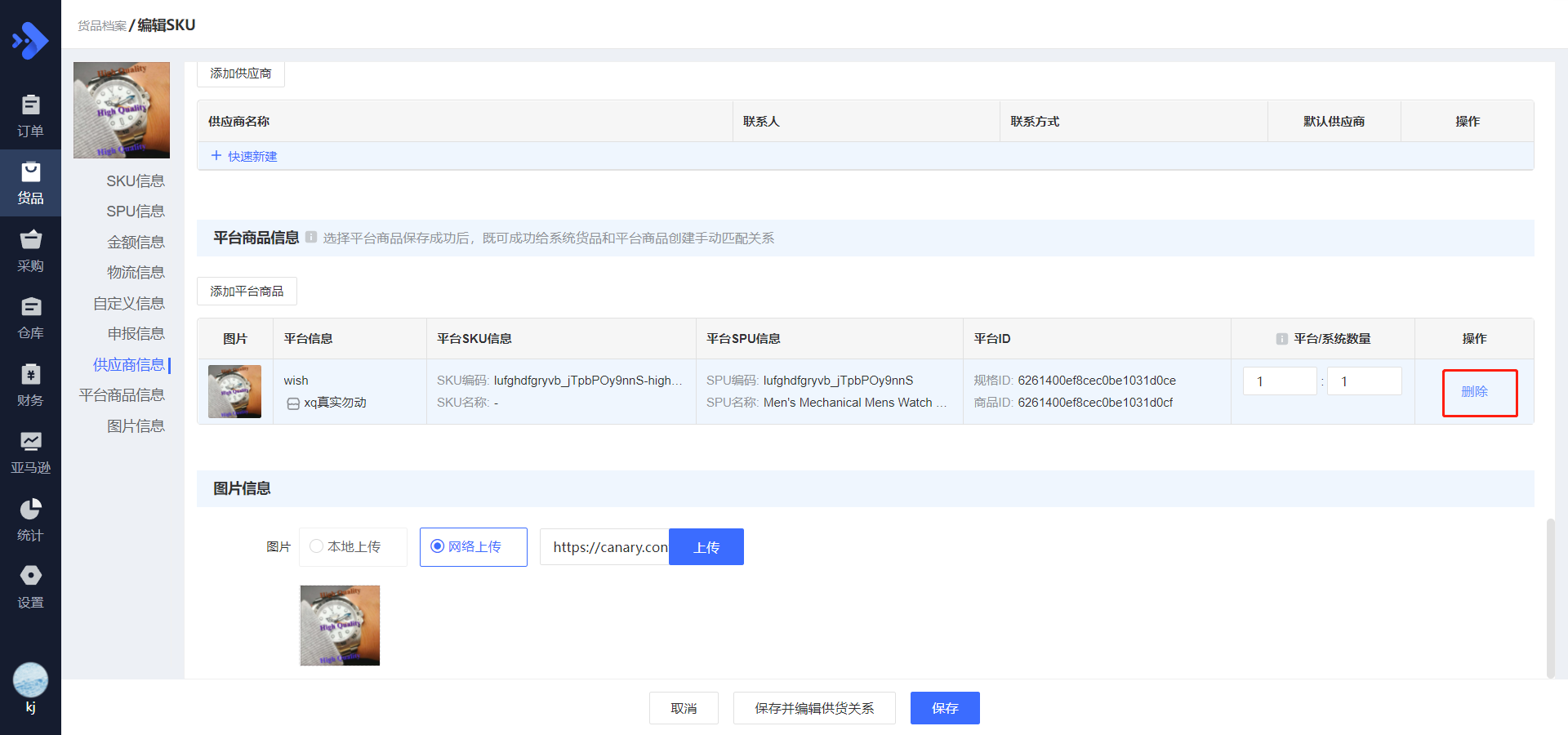Click the 快速新建 link
Screen dimensions: 1568x735
tap(252, 156)
